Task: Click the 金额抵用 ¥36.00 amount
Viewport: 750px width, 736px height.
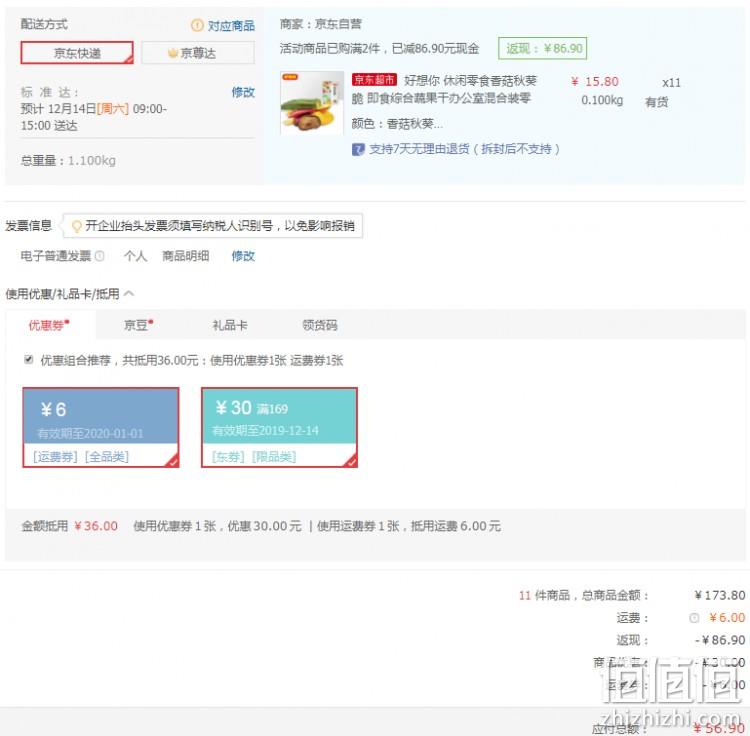Action: tap(96, 526)
